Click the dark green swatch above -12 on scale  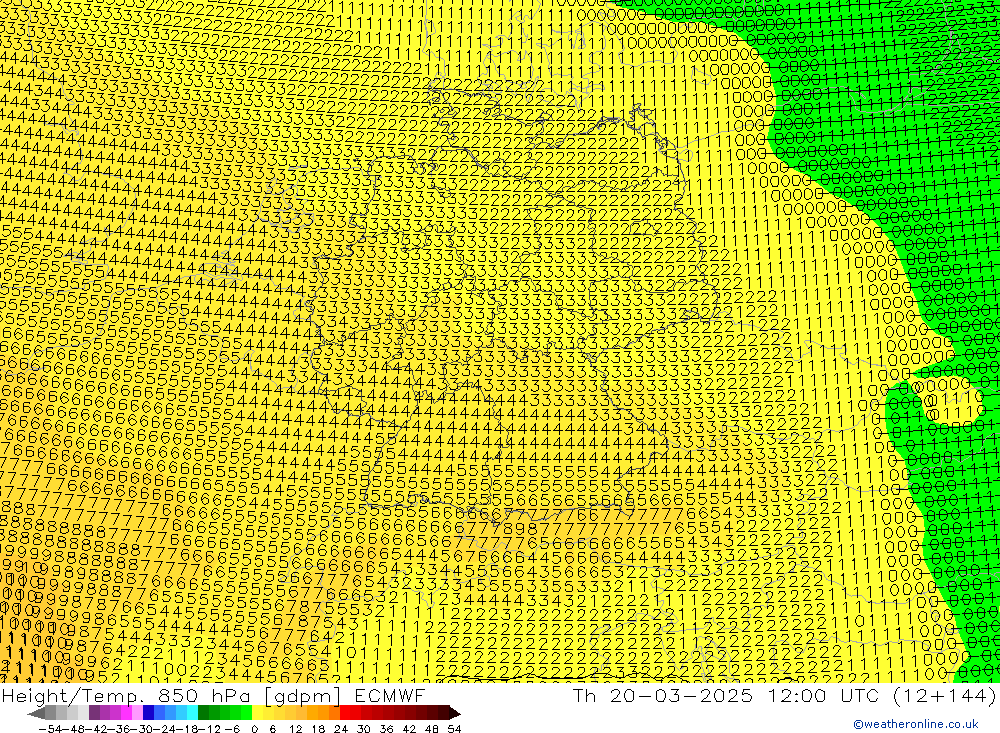[x=203, y=713]
